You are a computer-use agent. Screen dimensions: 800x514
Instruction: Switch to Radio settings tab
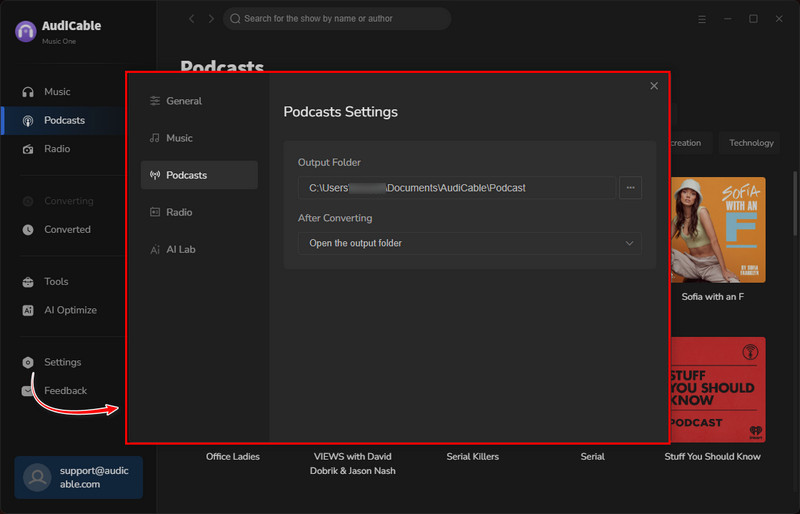[x=199, y=212]
